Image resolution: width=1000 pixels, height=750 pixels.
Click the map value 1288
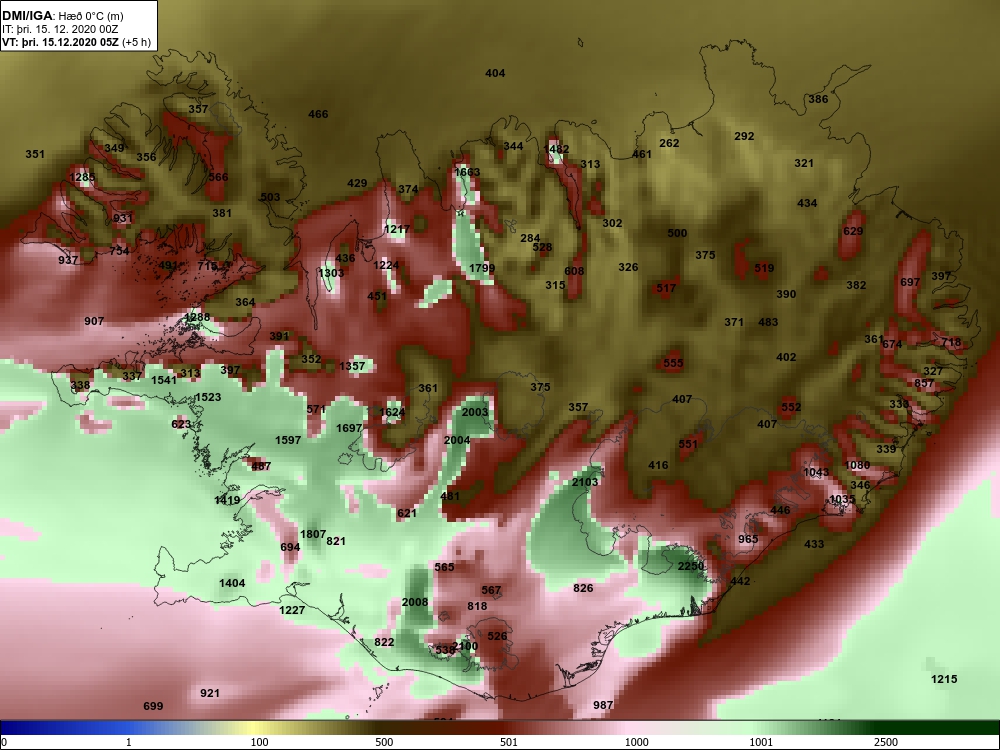coord(196,317)
